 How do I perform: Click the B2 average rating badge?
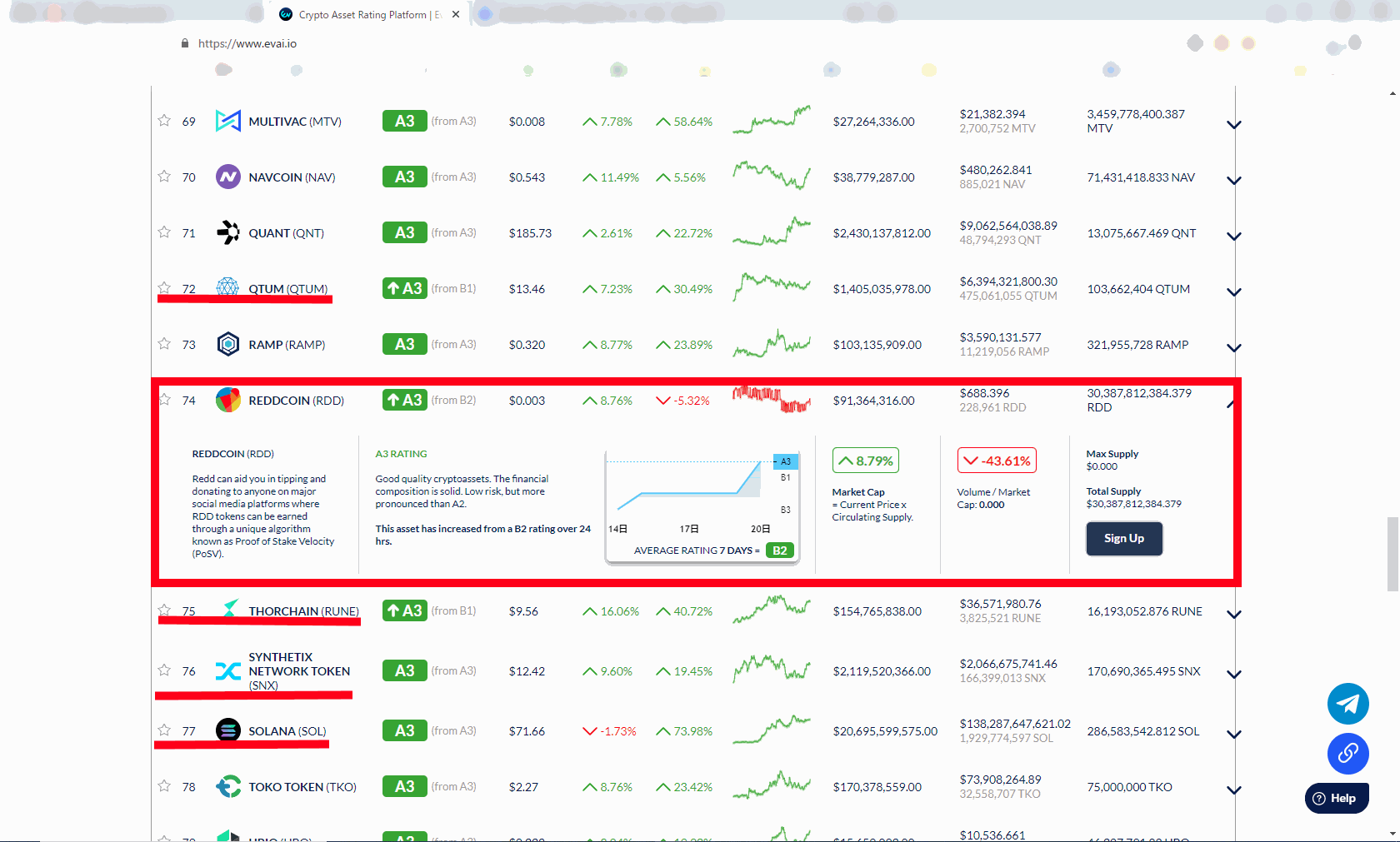(x=780, y=551)
